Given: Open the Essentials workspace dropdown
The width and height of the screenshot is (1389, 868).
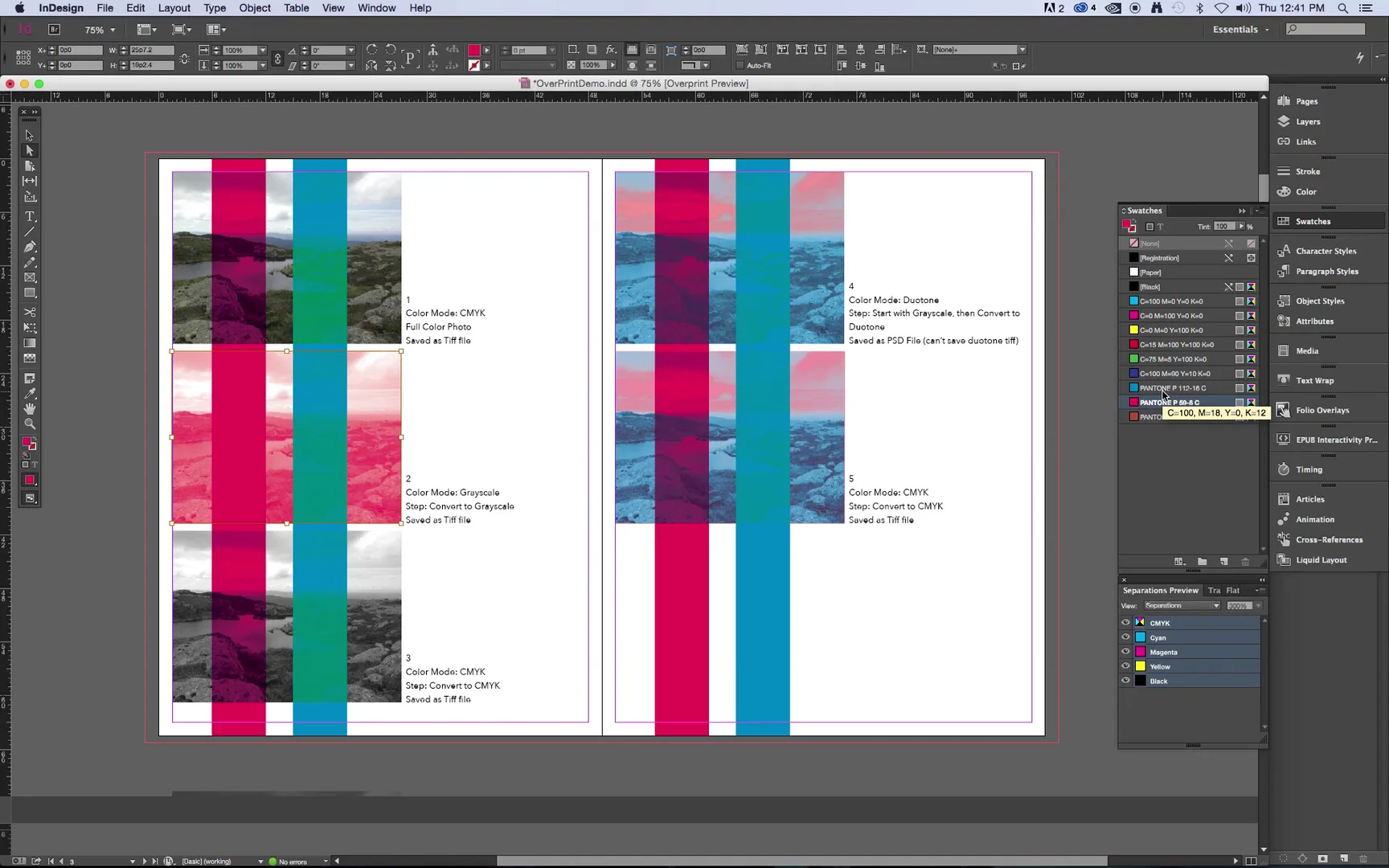Looking at the screenshot, I should [x=1241, y=30].
